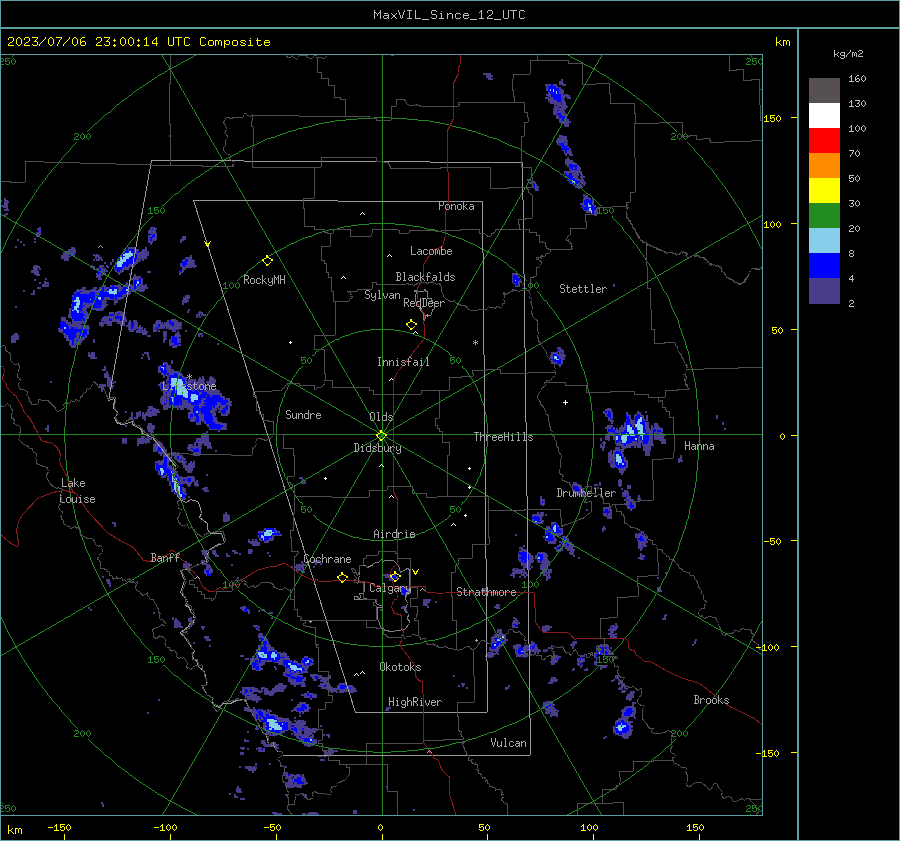
Task: Click the legend value 160
Action: [x=857, y=79]
